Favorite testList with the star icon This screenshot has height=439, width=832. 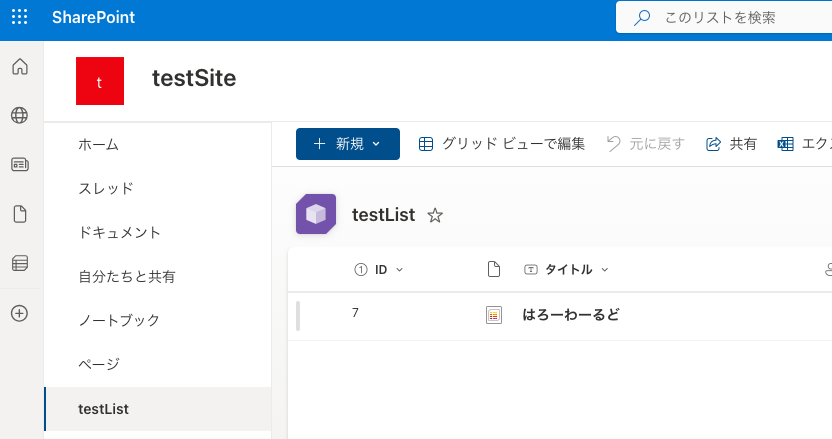[435, 215]
